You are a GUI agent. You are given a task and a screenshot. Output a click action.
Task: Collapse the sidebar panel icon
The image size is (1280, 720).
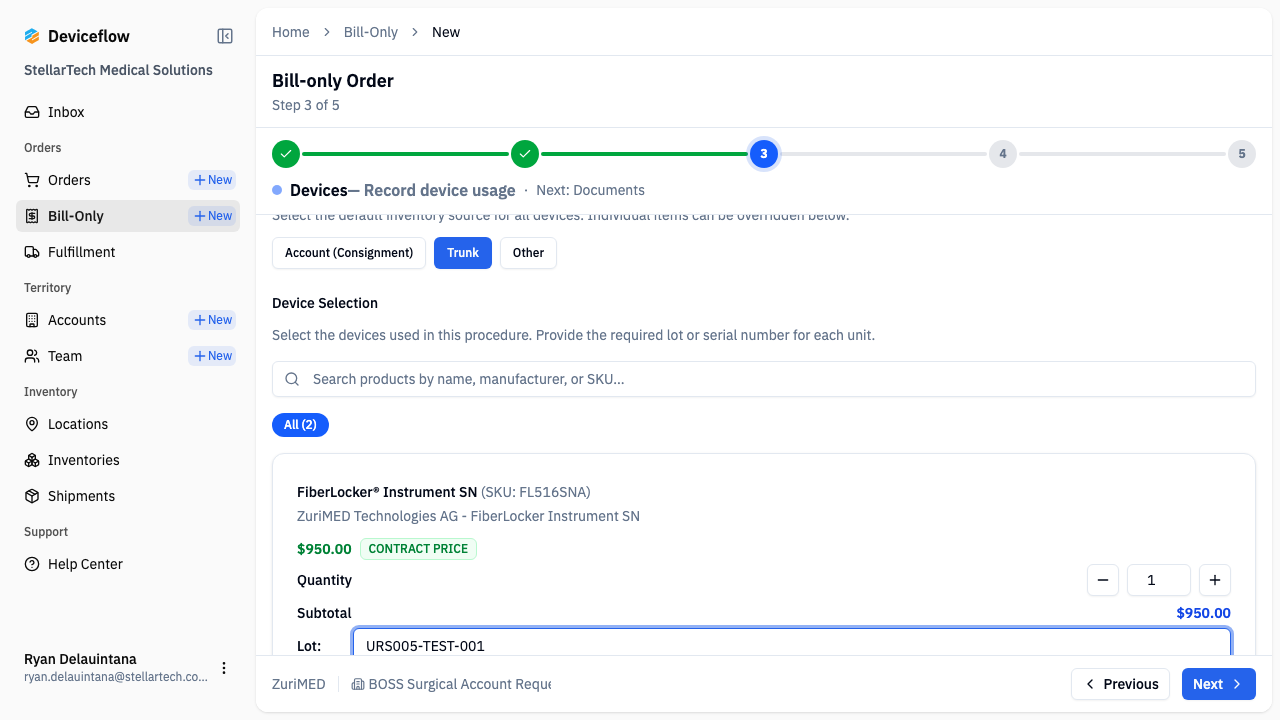(x=225, y=36)
